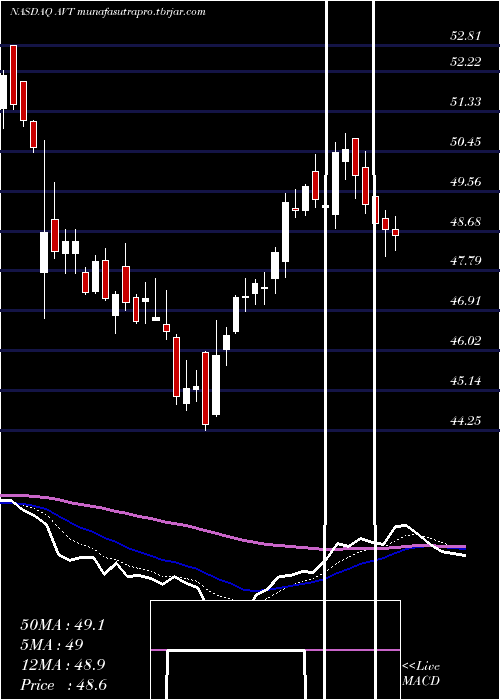Click the 46.02 price level label
Image resolution: width=500 pixels, height=700 pixels.
click(x=466, y=341)
